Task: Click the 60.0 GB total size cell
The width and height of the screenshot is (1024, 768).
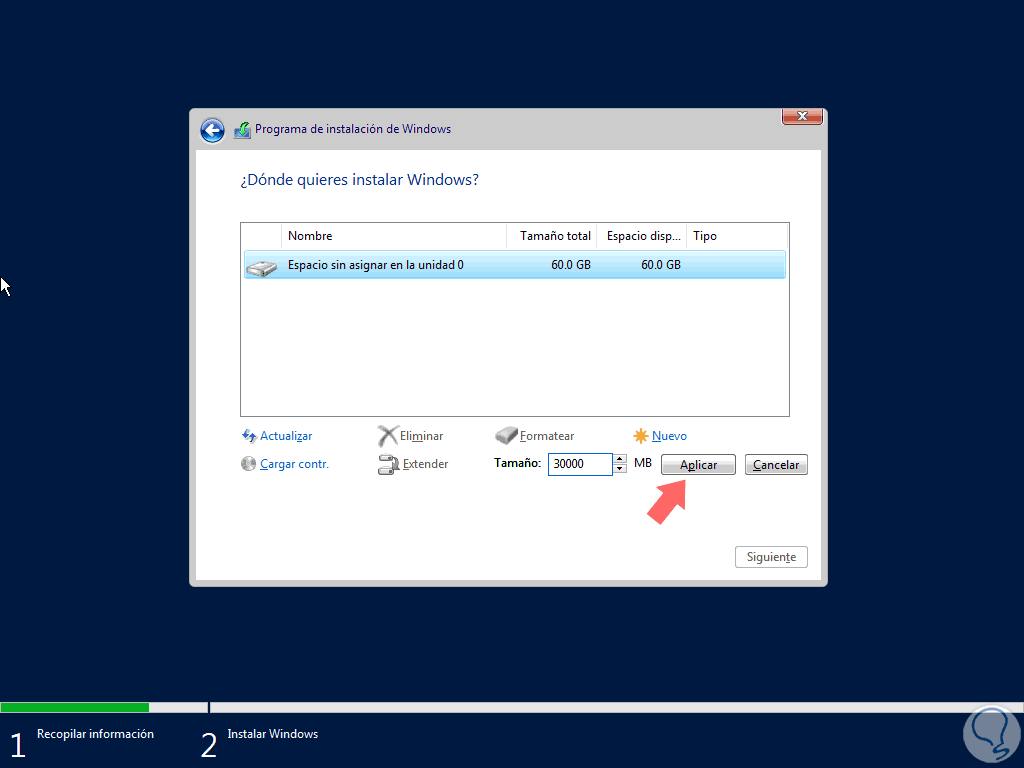Action: point(571,265)
